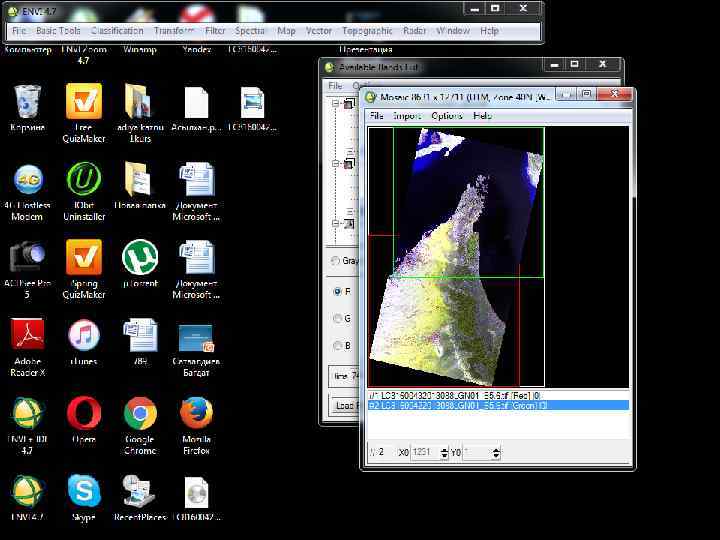Screen dimensions: 720x540
Task: Select the B band radio button
Action: [x=338, y=345]
